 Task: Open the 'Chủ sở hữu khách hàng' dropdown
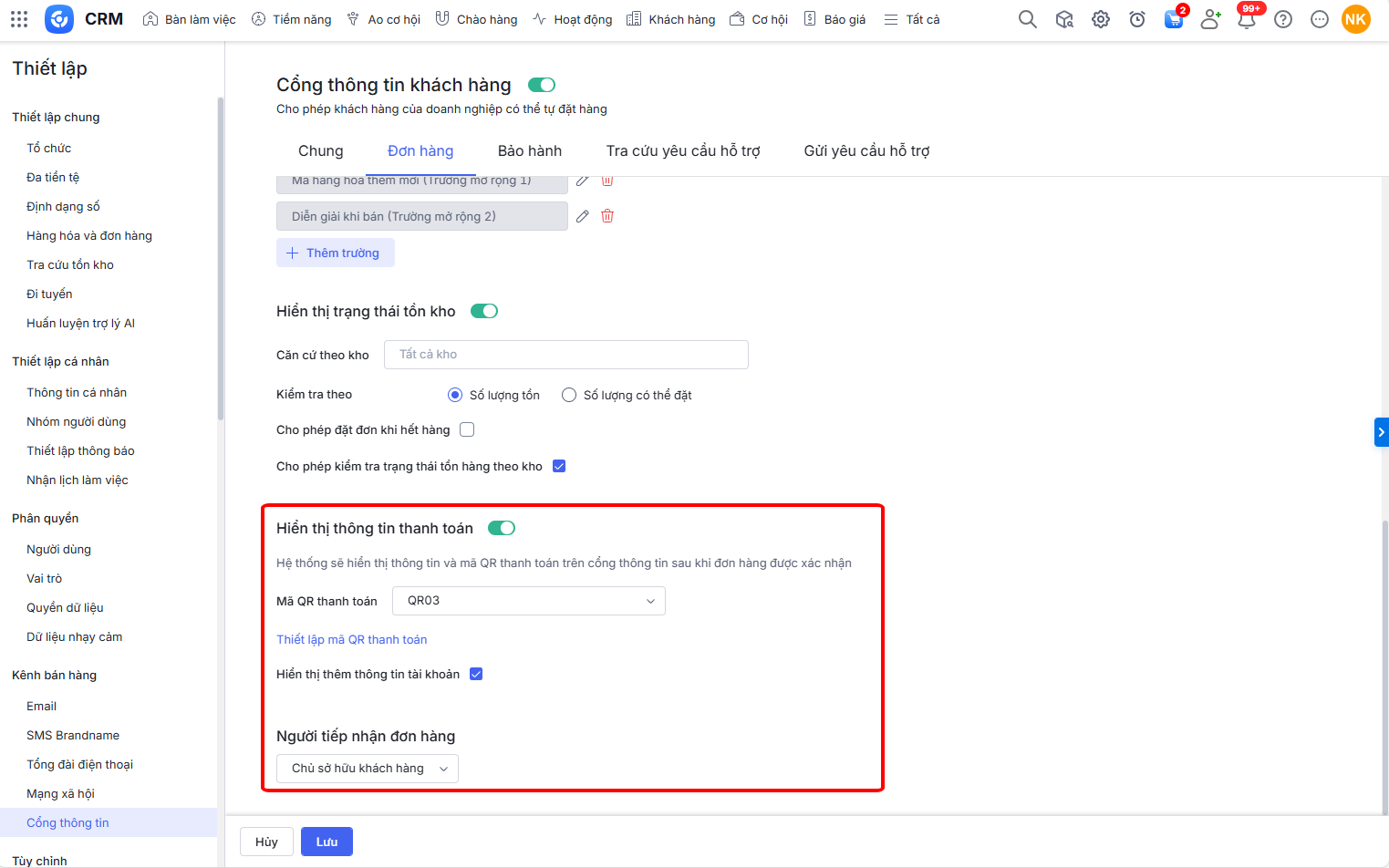368,769
